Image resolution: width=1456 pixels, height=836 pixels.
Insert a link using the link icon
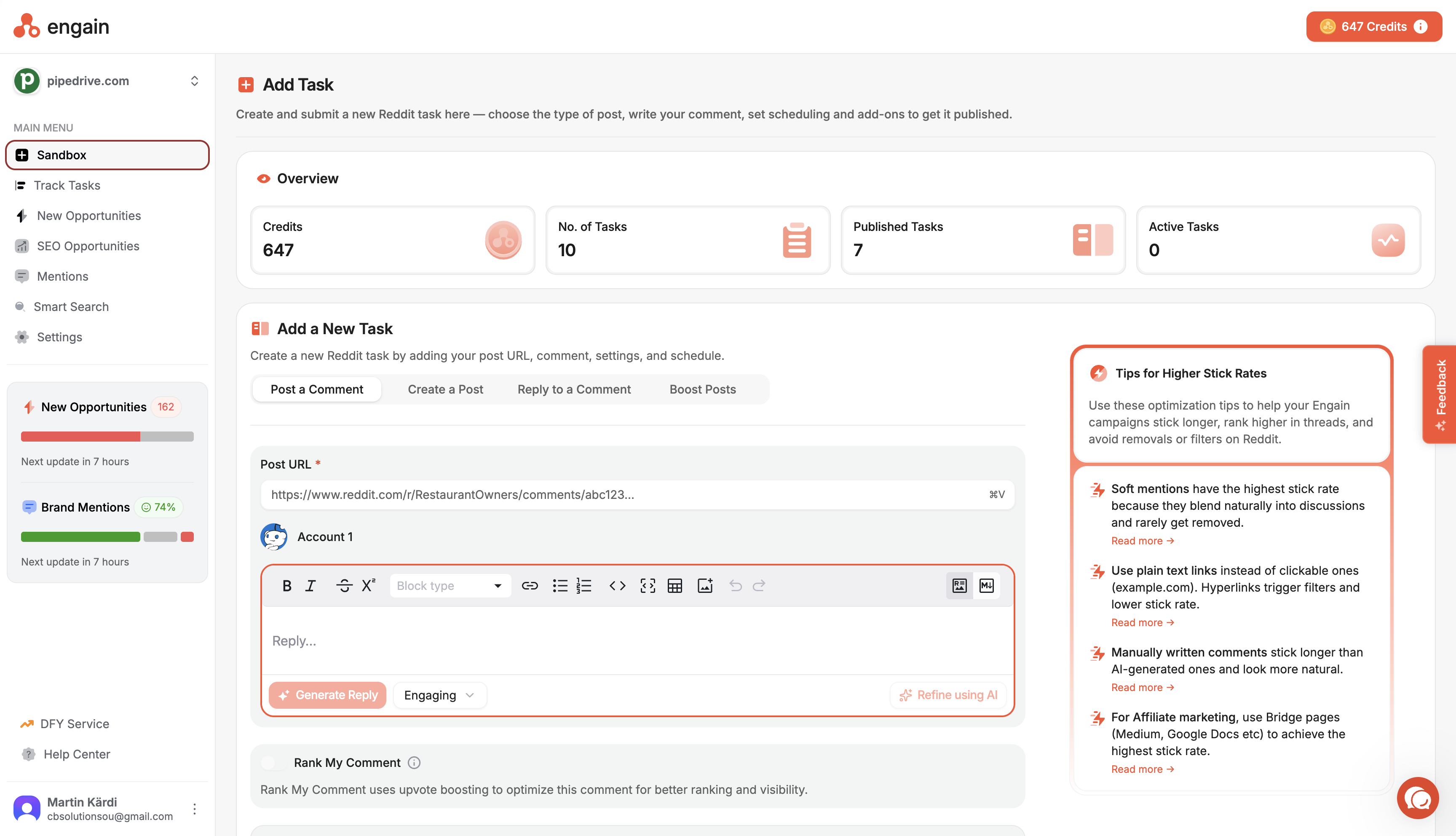(x=529, y=586)
